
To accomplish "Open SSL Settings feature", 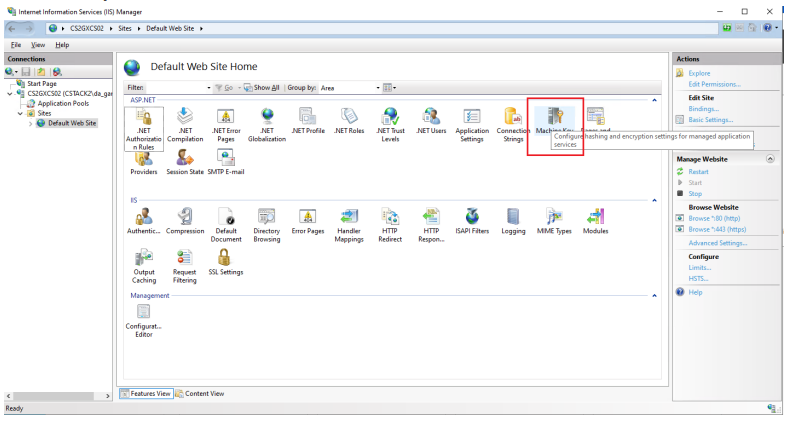I will point(226,262).
